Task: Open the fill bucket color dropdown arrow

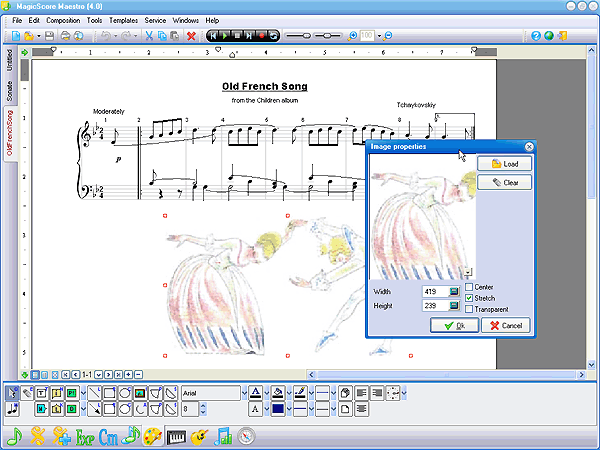Action: [289, 393]
